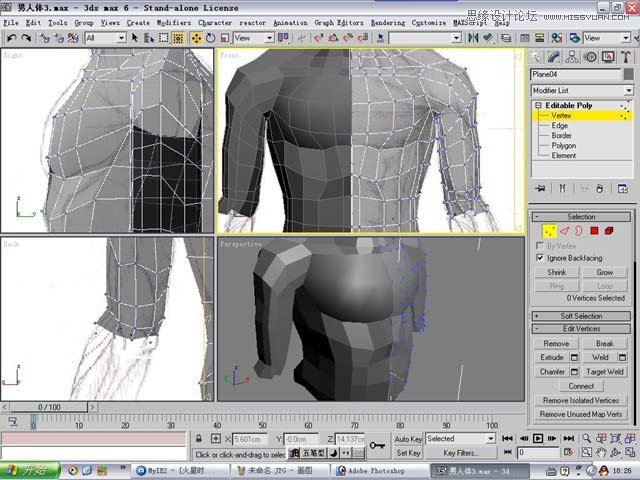The width and height of the screenshot is (640, 480).
Task: Select Edge sub-object icon in Selection rollout
Action: coord(564,231)
